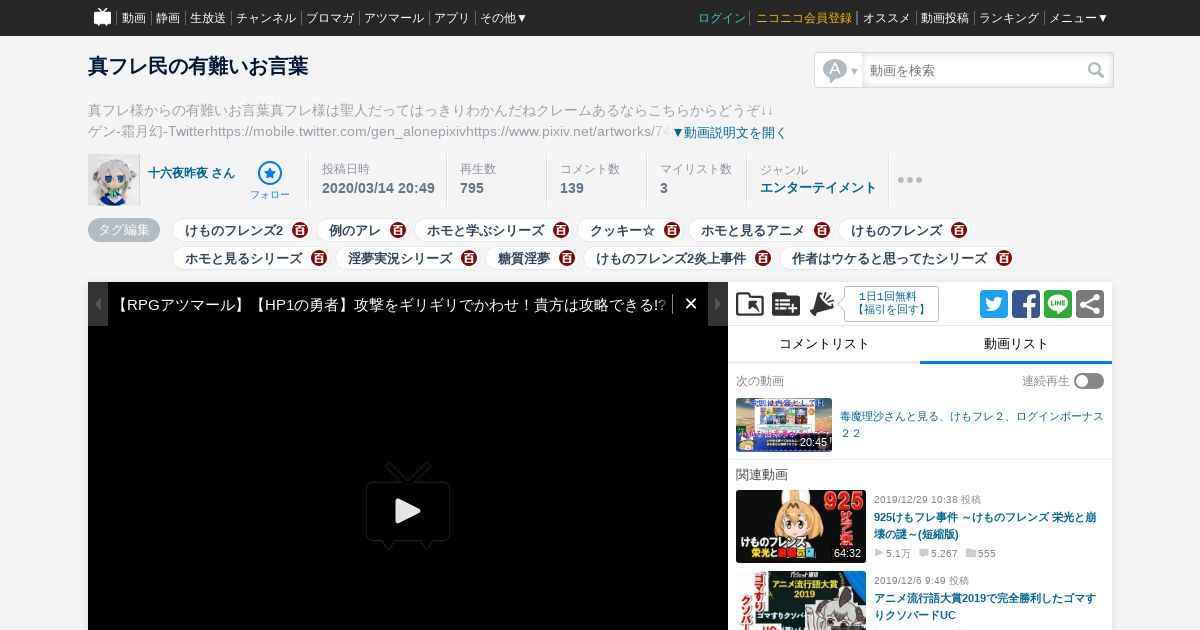Open 例のアレ tag

point(355,230)
